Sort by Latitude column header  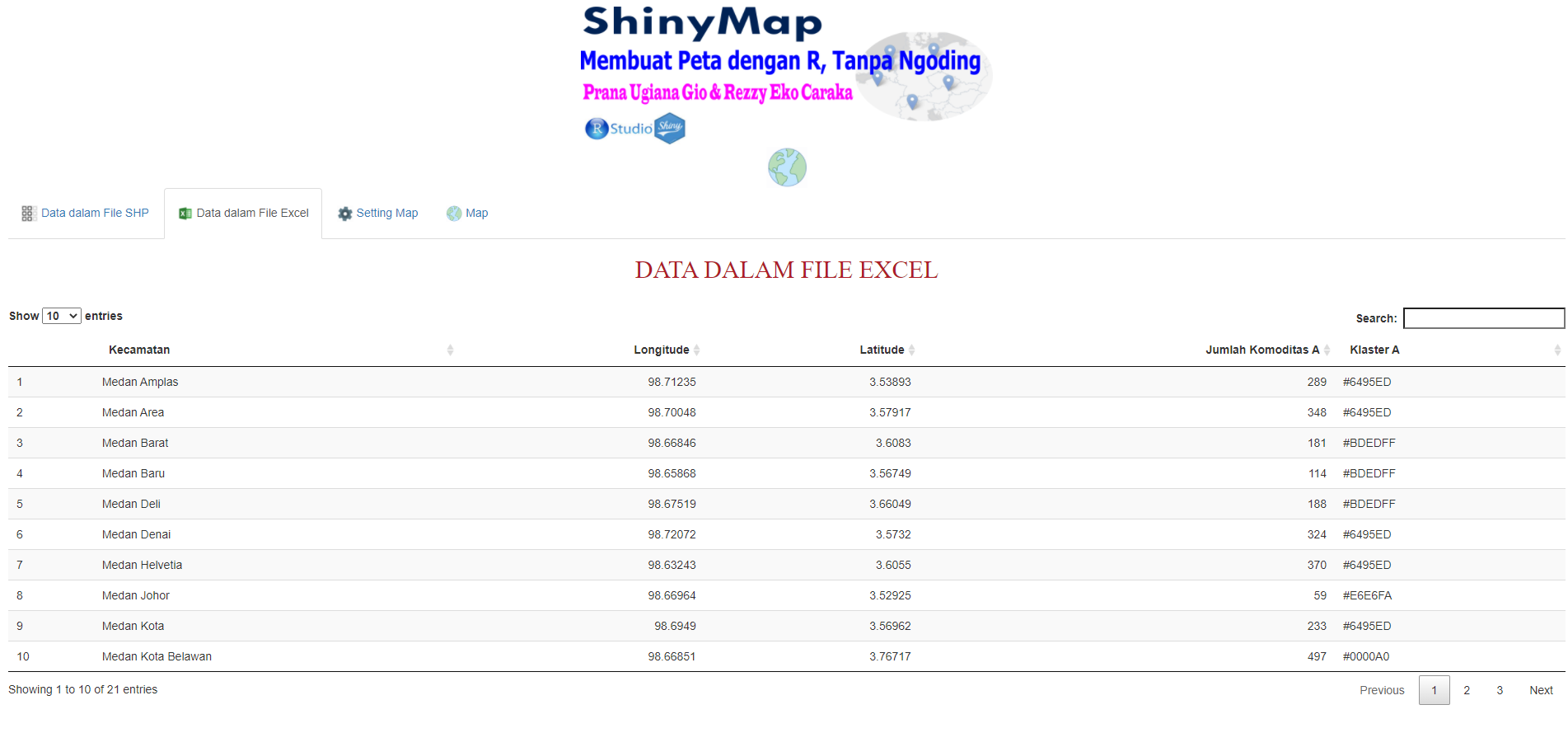(887, 350)
